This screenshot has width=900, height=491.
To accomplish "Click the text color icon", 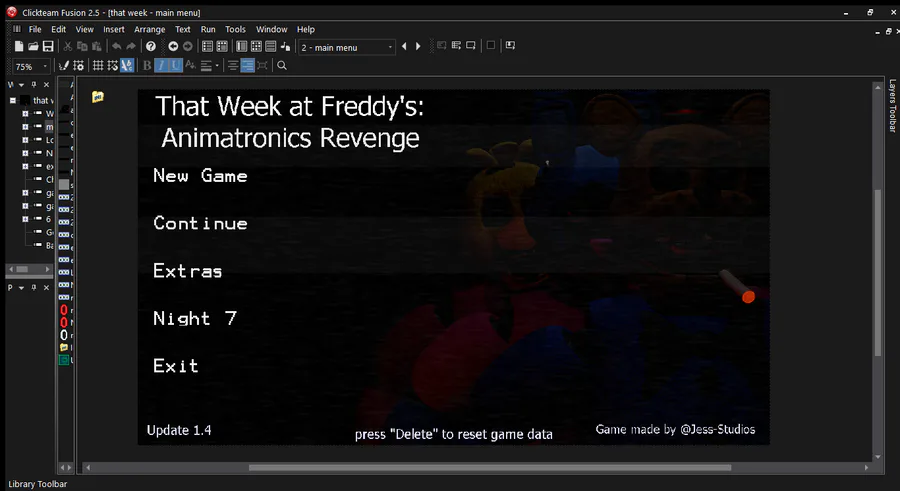I will coord(191,66).
